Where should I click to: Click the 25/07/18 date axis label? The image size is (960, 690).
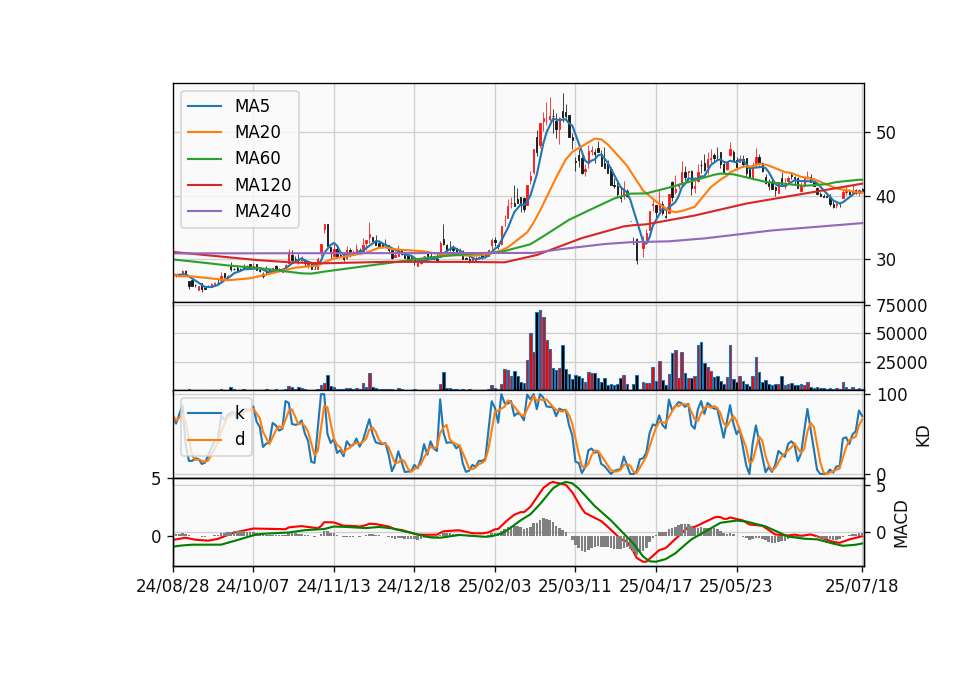[x=861, y=586]
